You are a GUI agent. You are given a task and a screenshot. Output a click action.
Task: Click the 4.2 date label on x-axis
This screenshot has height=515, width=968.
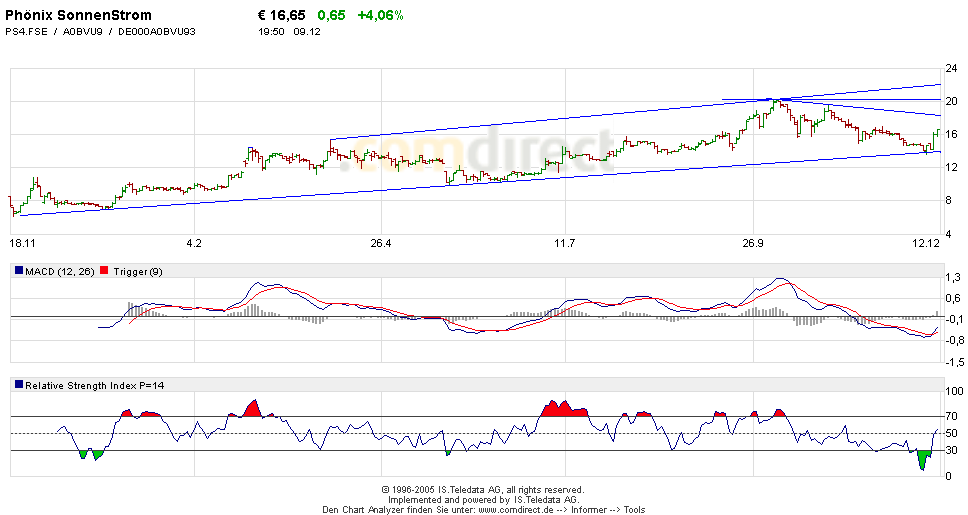click(x=194, y=244)
